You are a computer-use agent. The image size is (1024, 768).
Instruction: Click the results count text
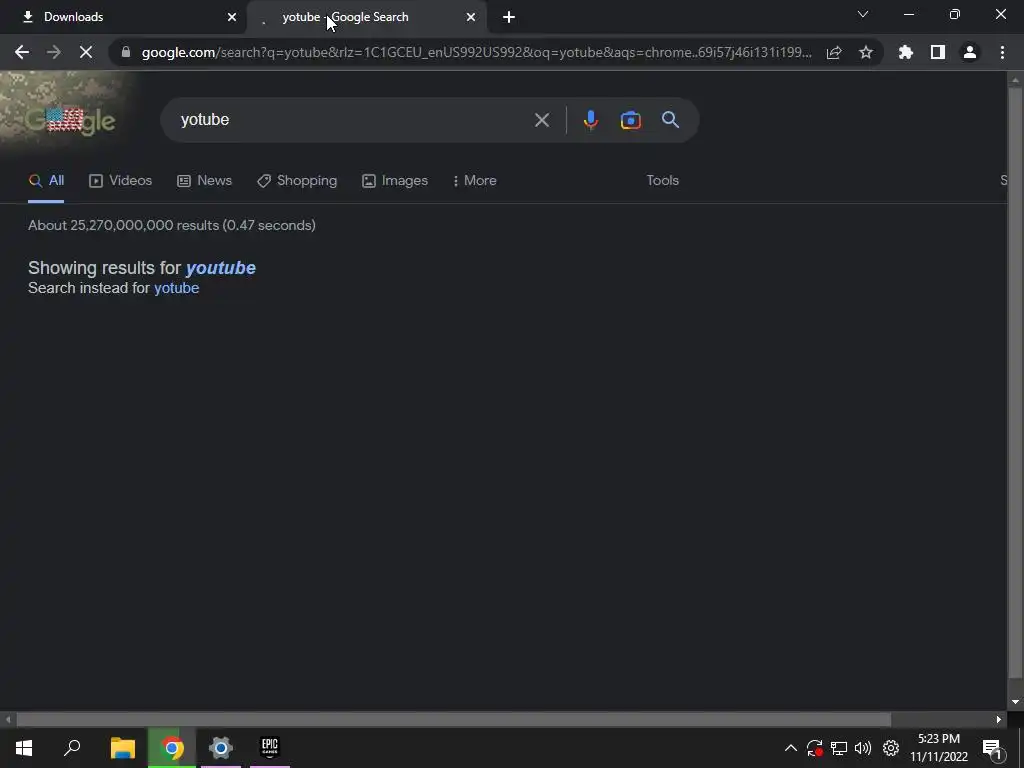pyautogui.click(x=172, y=225)
